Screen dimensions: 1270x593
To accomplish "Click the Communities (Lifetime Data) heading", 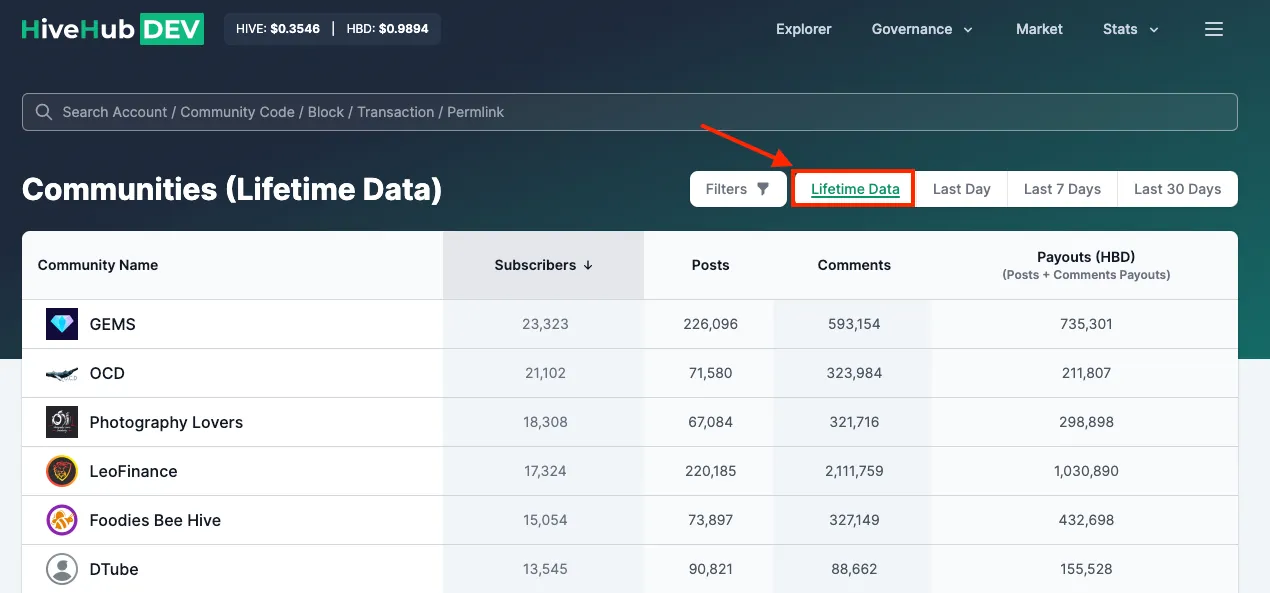I will 232,189.
